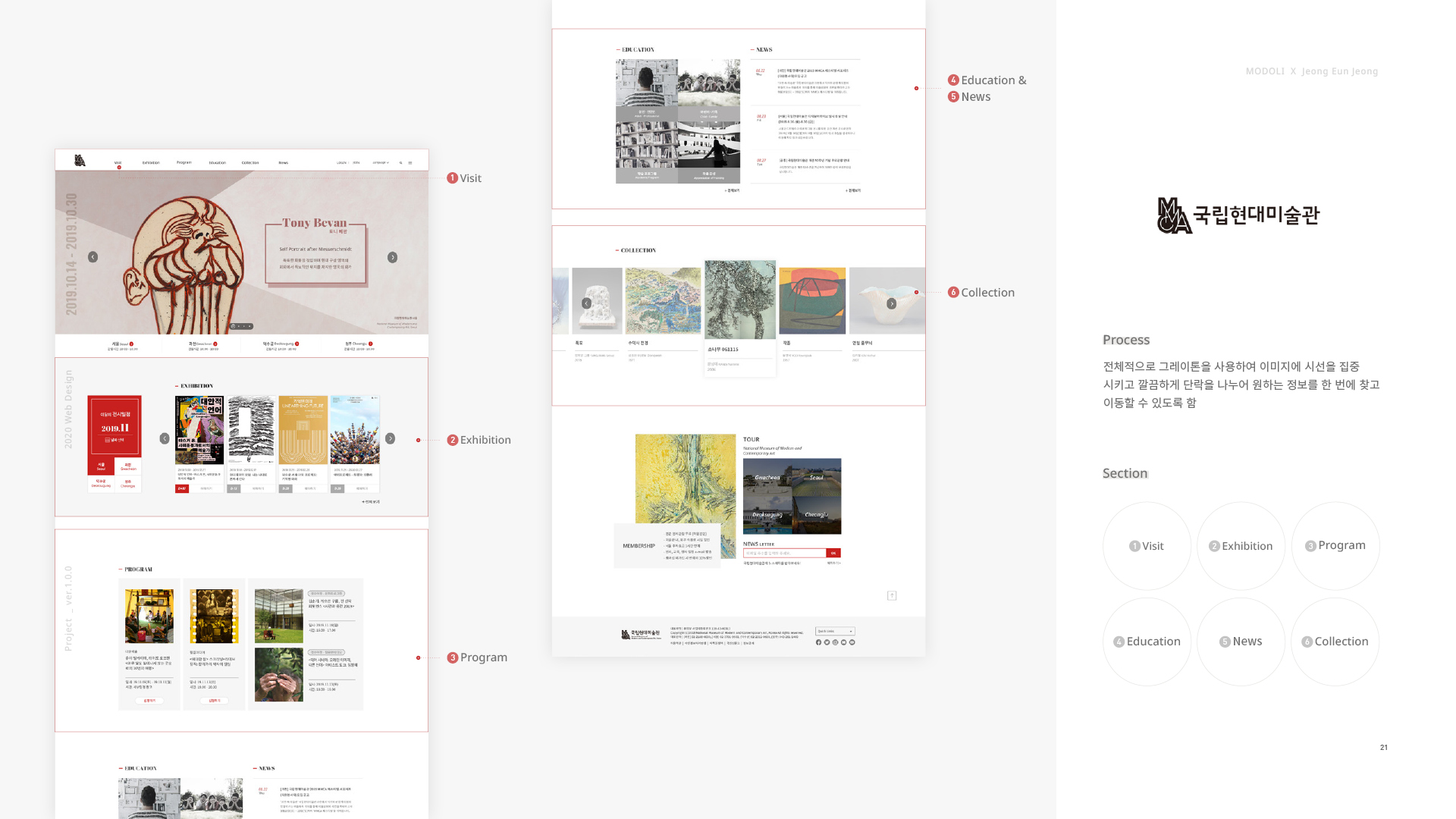Click the newsletter email input field
This screenshot has width=1456, height=819.
pos(784,553)
